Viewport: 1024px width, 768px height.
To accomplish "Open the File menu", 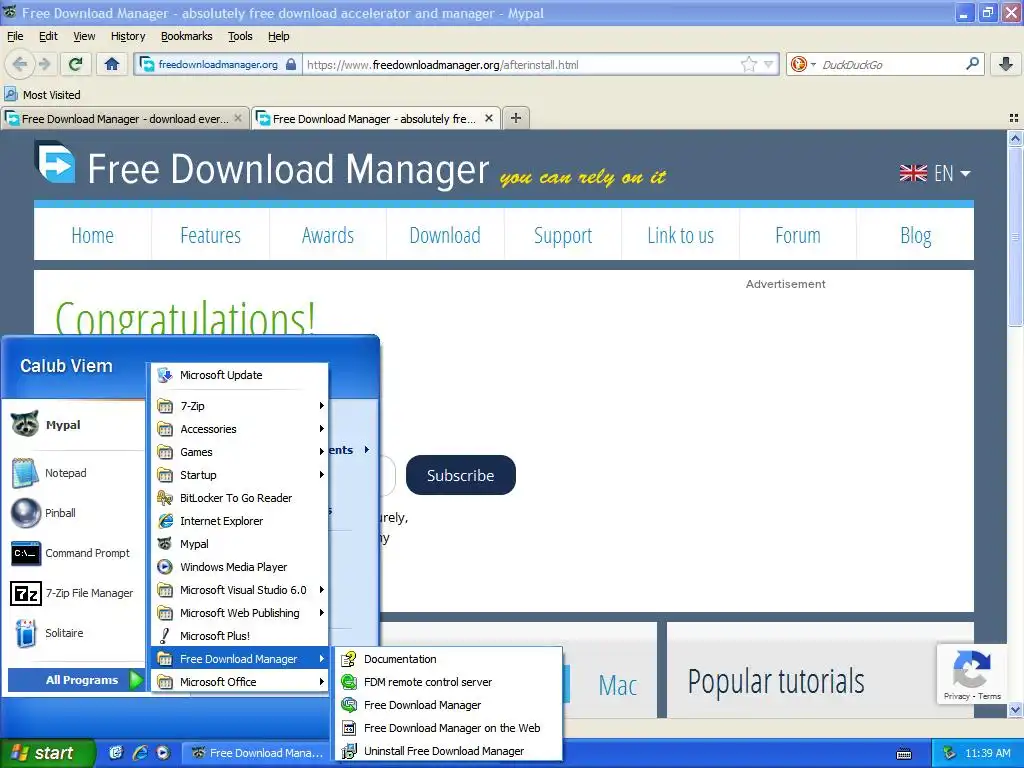I will click(15, 36).
